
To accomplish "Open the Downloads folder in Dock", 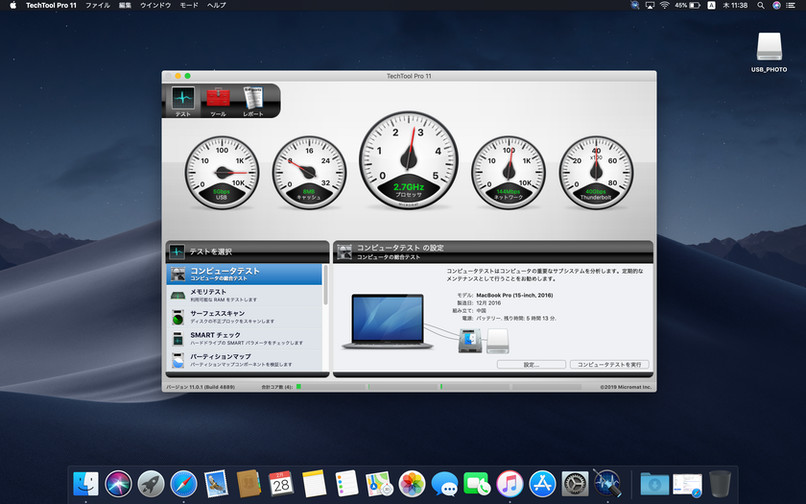I will click(x=654, y=484).
